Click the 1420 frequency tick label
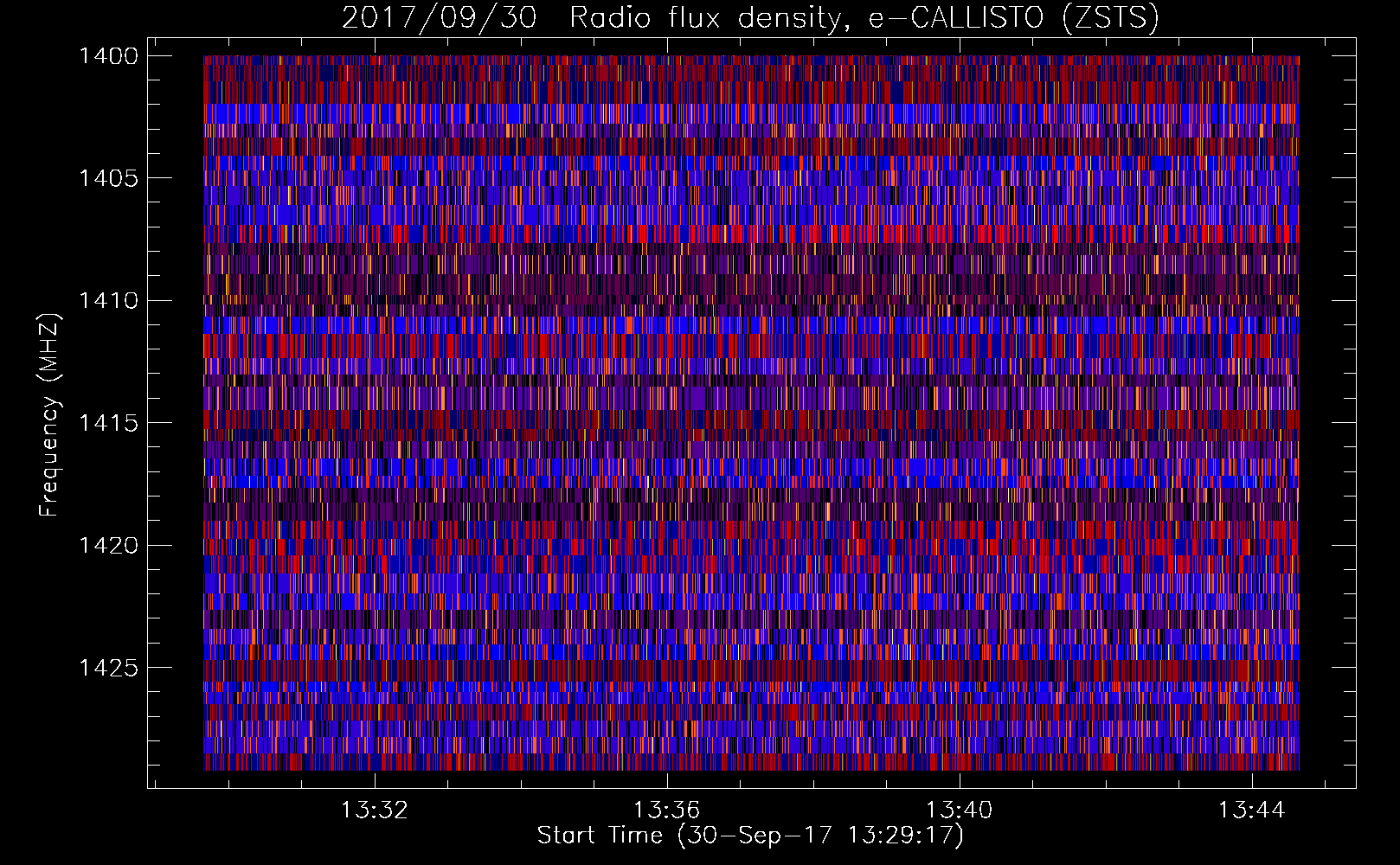Image resolution: width=1400 pixels, height=865 pixels. point(109,545)
